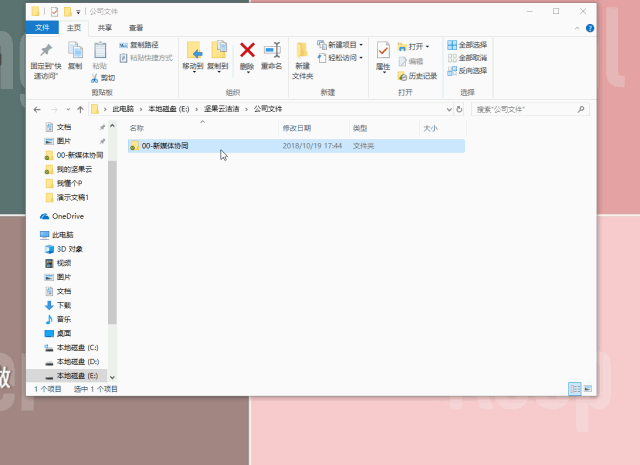Viewport: 640px width, 465px height.
Task: Click 此电脑 in address breadcrumb
Action: 123,109
